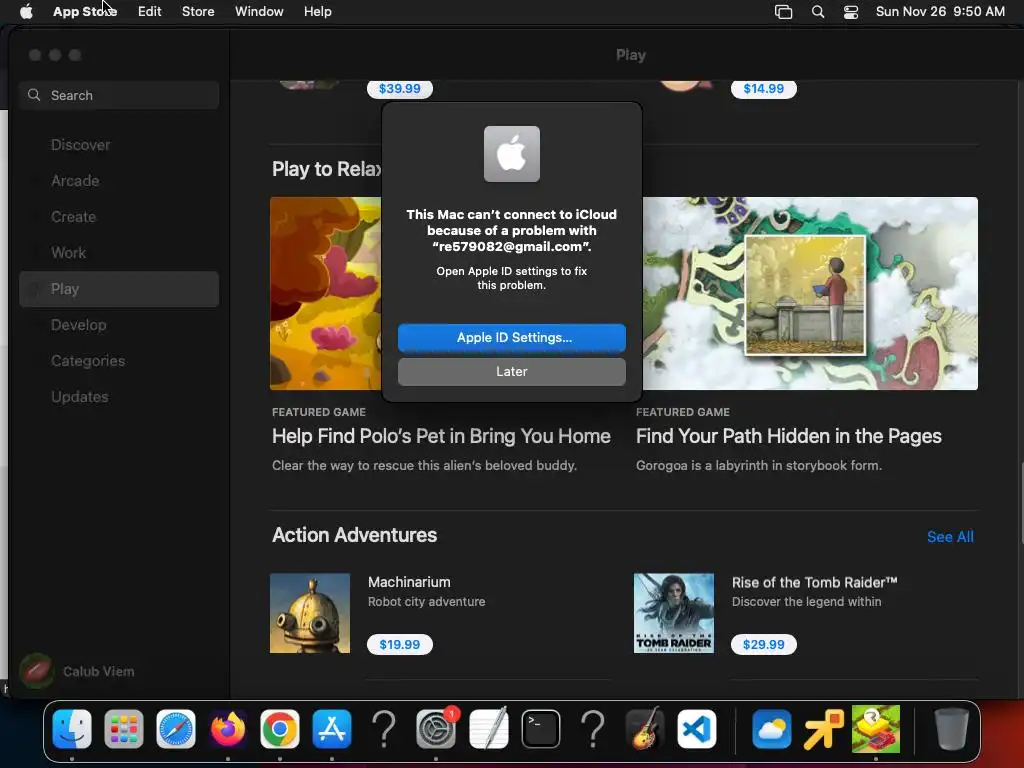1024x768 pixels.
Task: Open the green game icon in dock
Action: click(876, 729)
